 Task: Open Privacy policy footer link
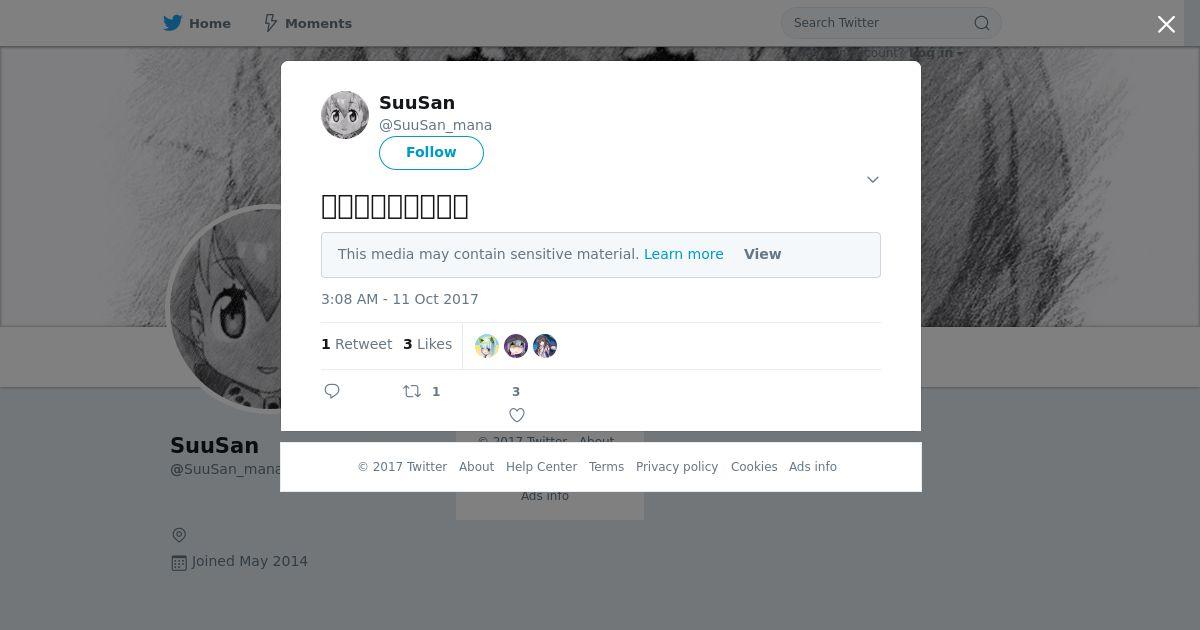point(677,467)
